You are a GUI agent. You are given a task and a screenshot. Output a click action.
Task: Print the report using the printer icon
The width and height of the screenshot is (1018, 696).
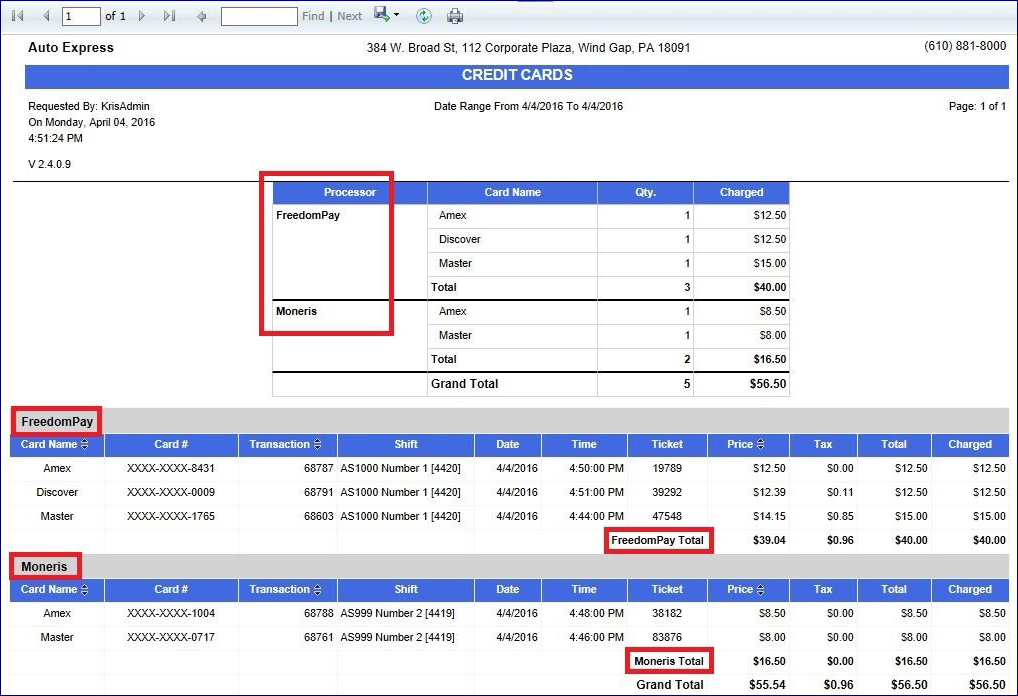click(x=455, y=16)
